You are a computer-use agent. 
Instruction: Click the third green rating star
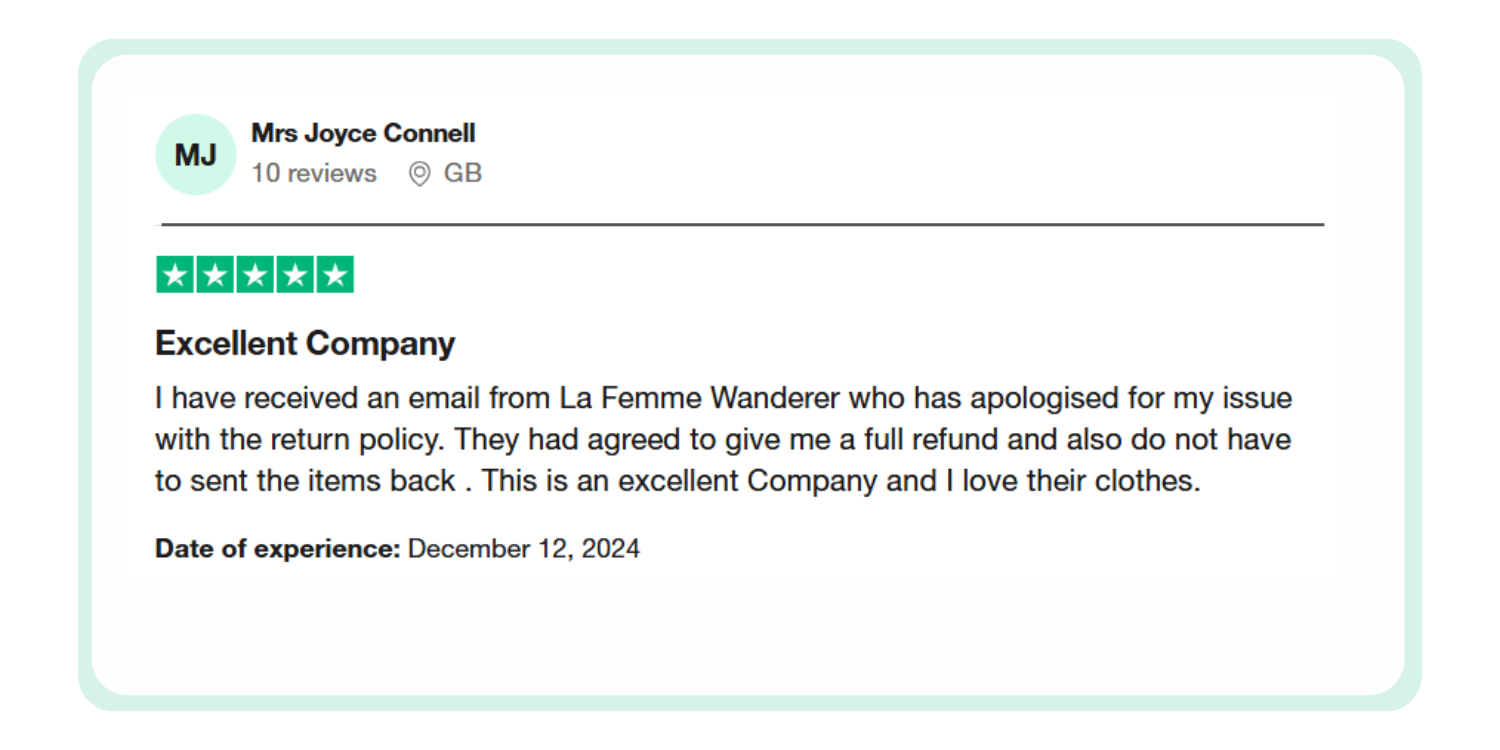point(255,275)
